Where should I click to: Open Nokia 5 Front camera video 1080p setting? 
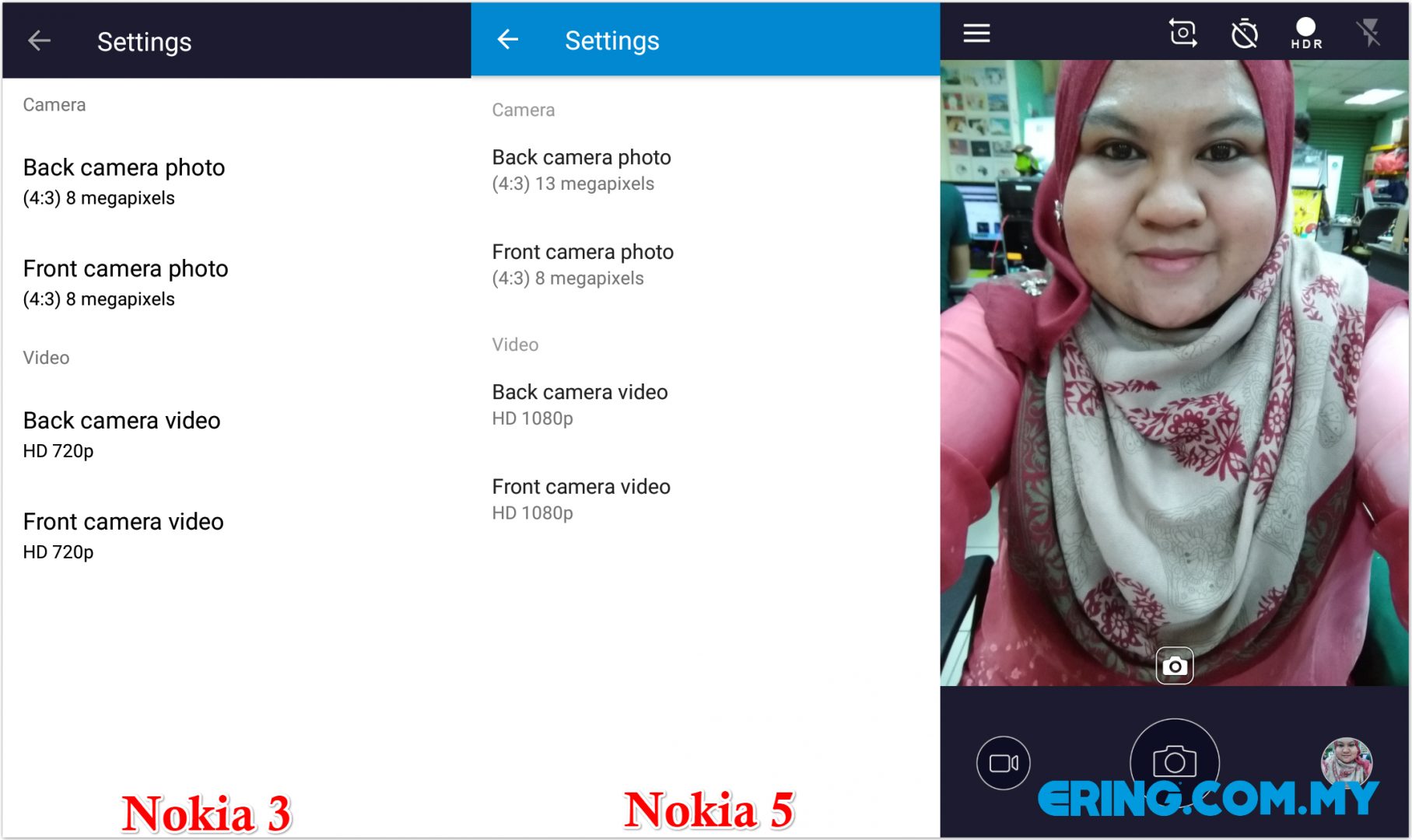point(706,499)
